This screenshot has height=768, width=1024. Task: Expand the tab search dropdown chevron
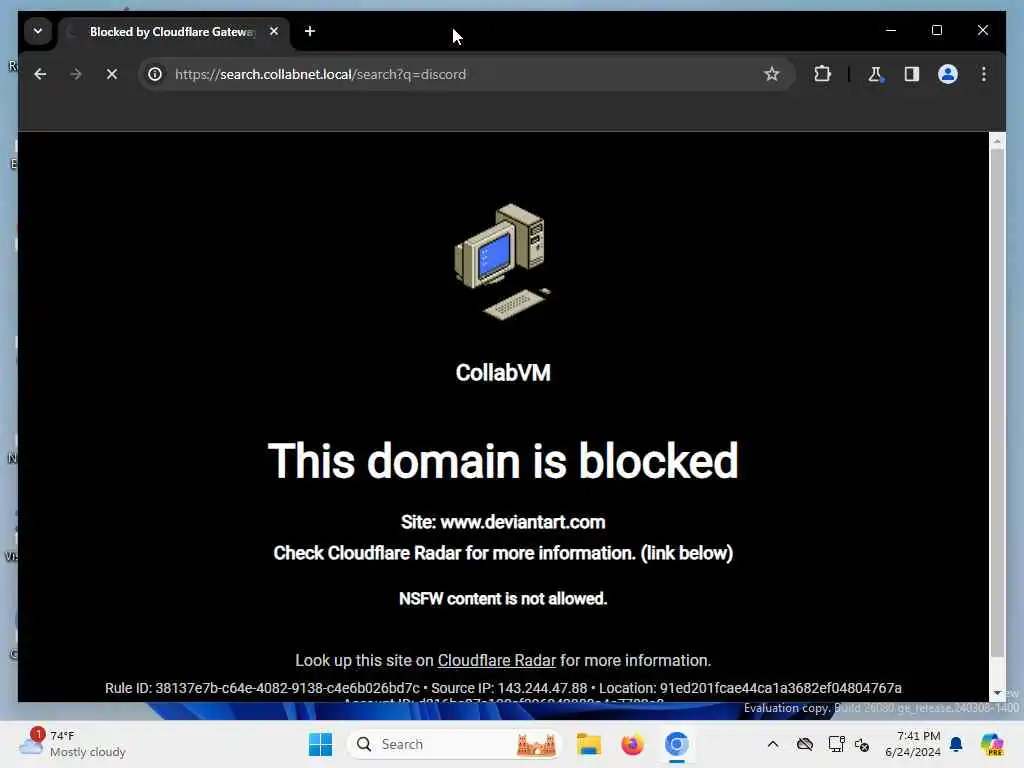point(38,31)
